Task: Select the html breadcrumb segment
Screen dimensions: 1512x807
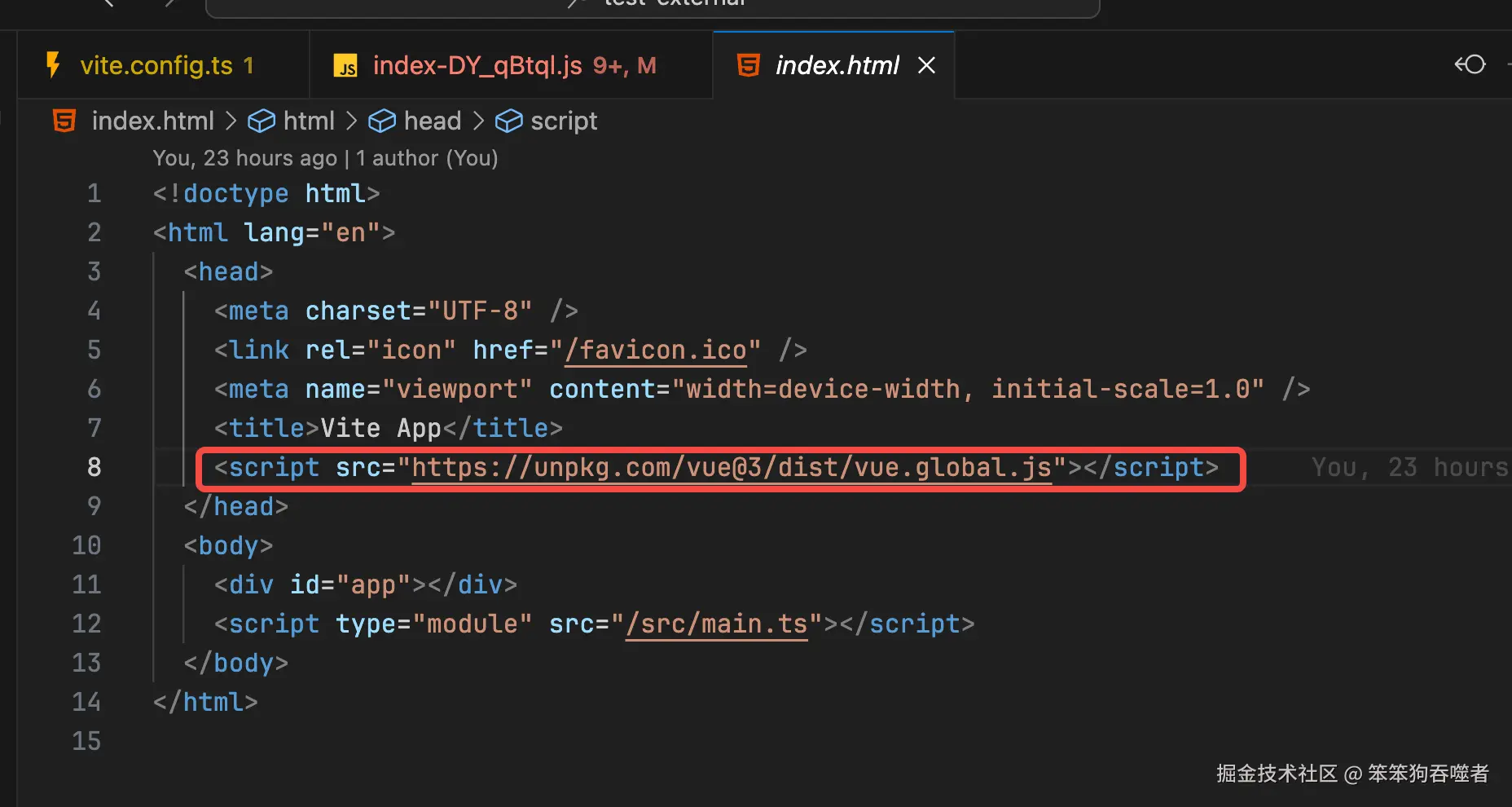Action: click(x=309, y=121)
